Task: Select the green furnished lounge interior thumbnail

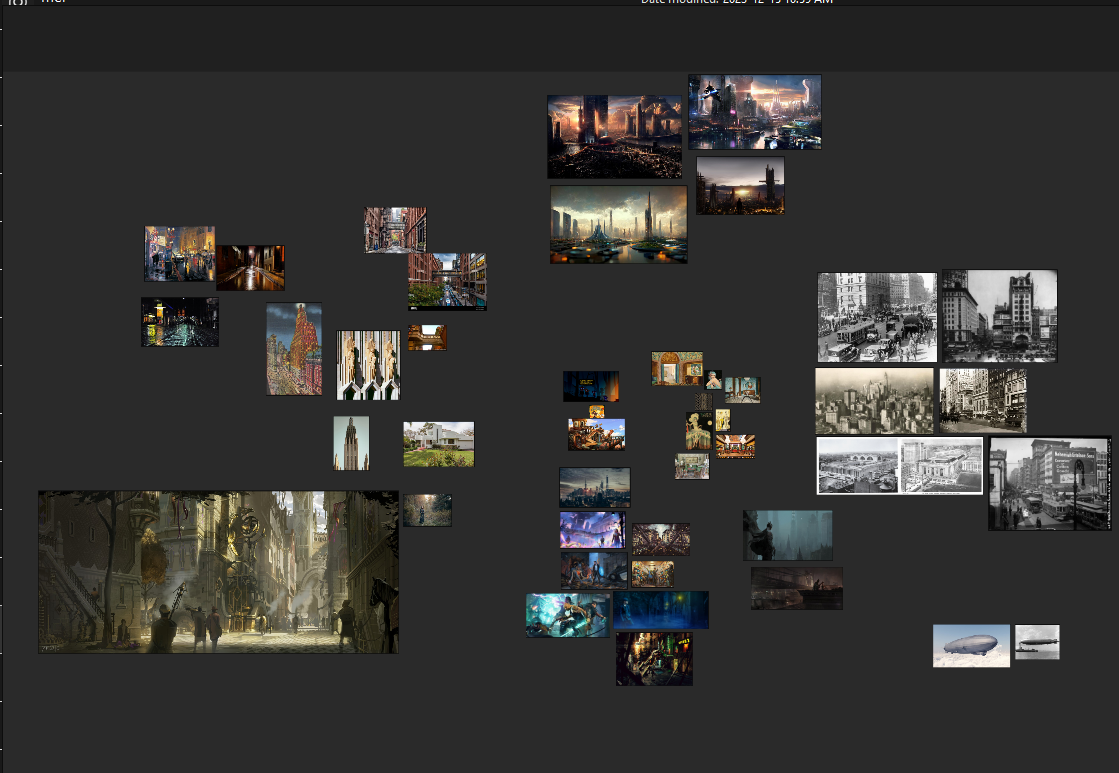Action: [692, 467]
